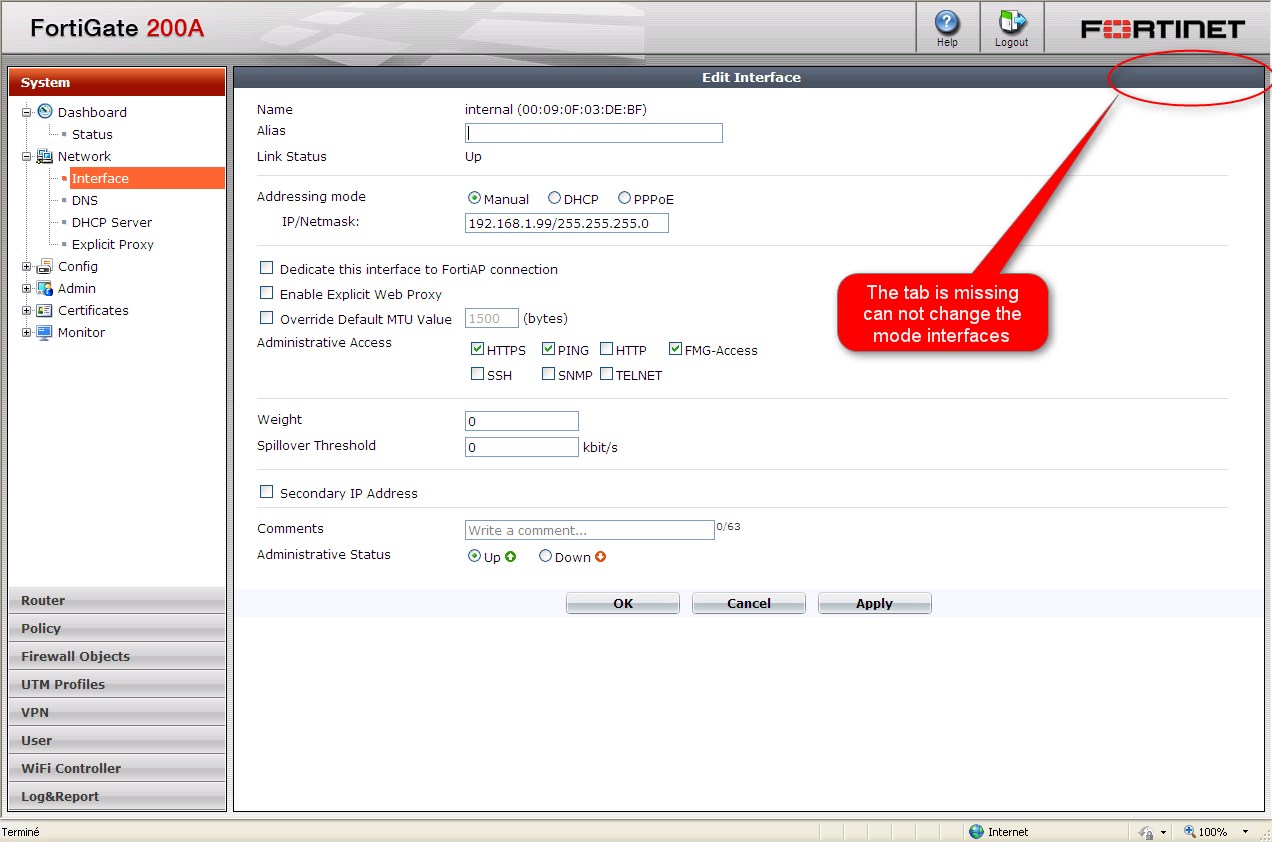
Task: Click the Network icon in tree
Action: (45, 156)
